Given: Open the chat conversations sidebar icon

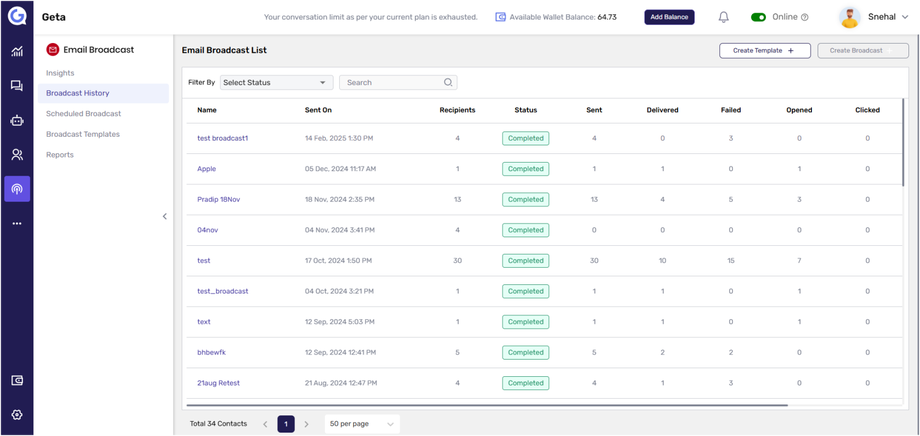Looking at the screenshot, I should tap(17, 87).
